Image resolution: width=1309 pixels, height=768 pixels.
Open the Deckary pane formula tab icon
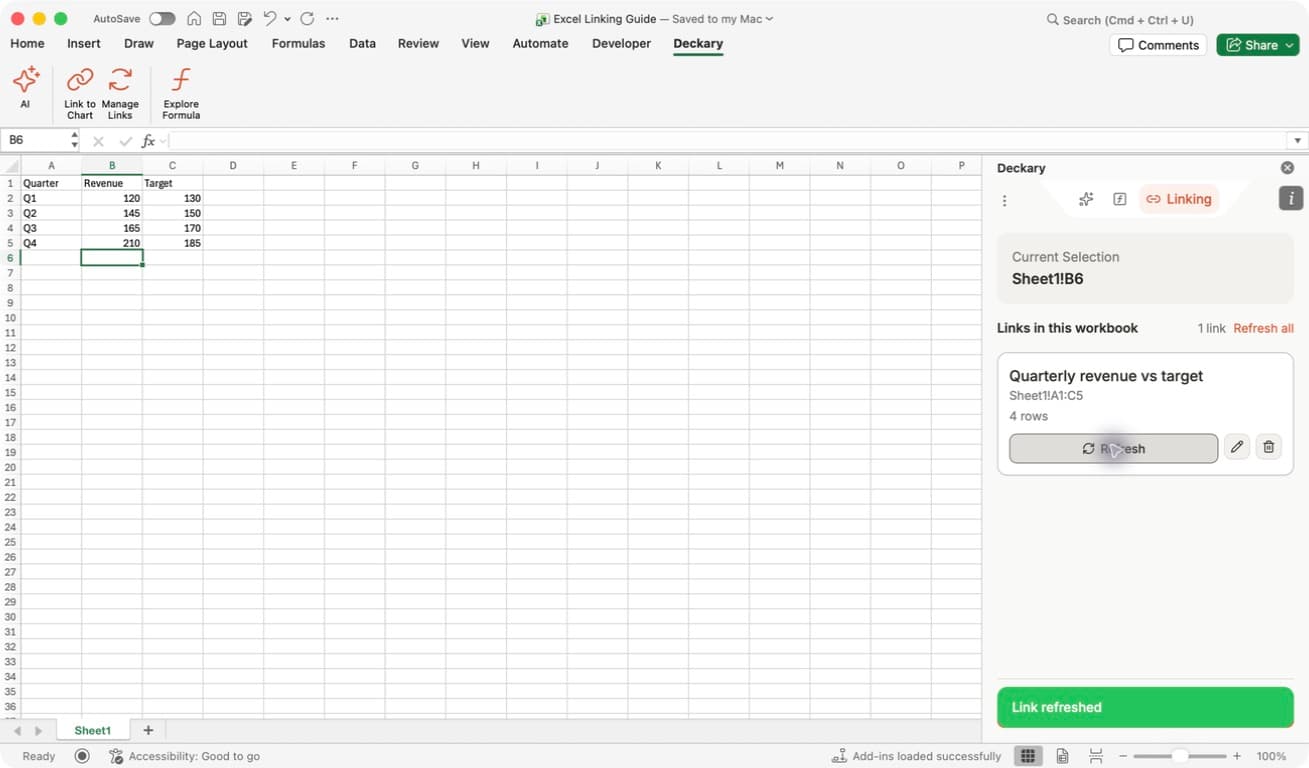[x=1120, y=199]
